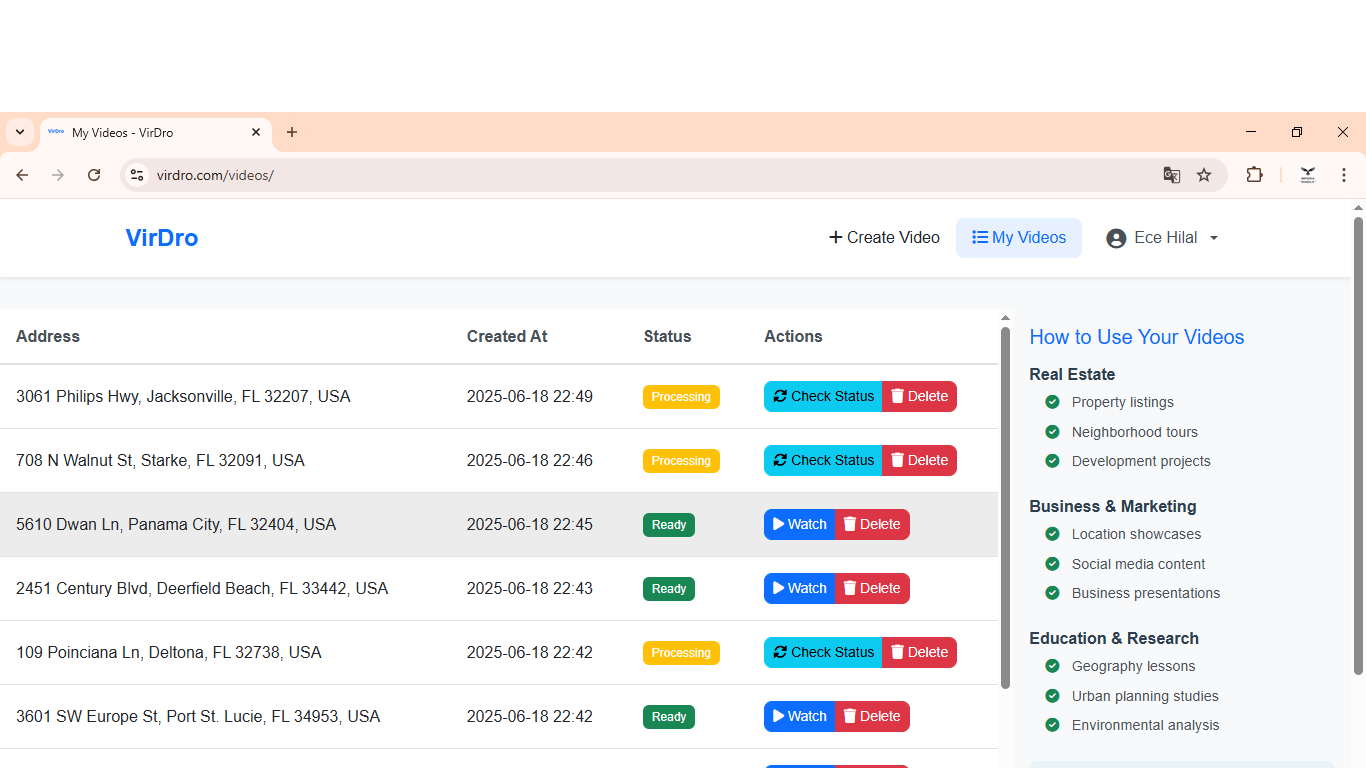Click the address bar URL virdro.com/videos/

point(215,175)
